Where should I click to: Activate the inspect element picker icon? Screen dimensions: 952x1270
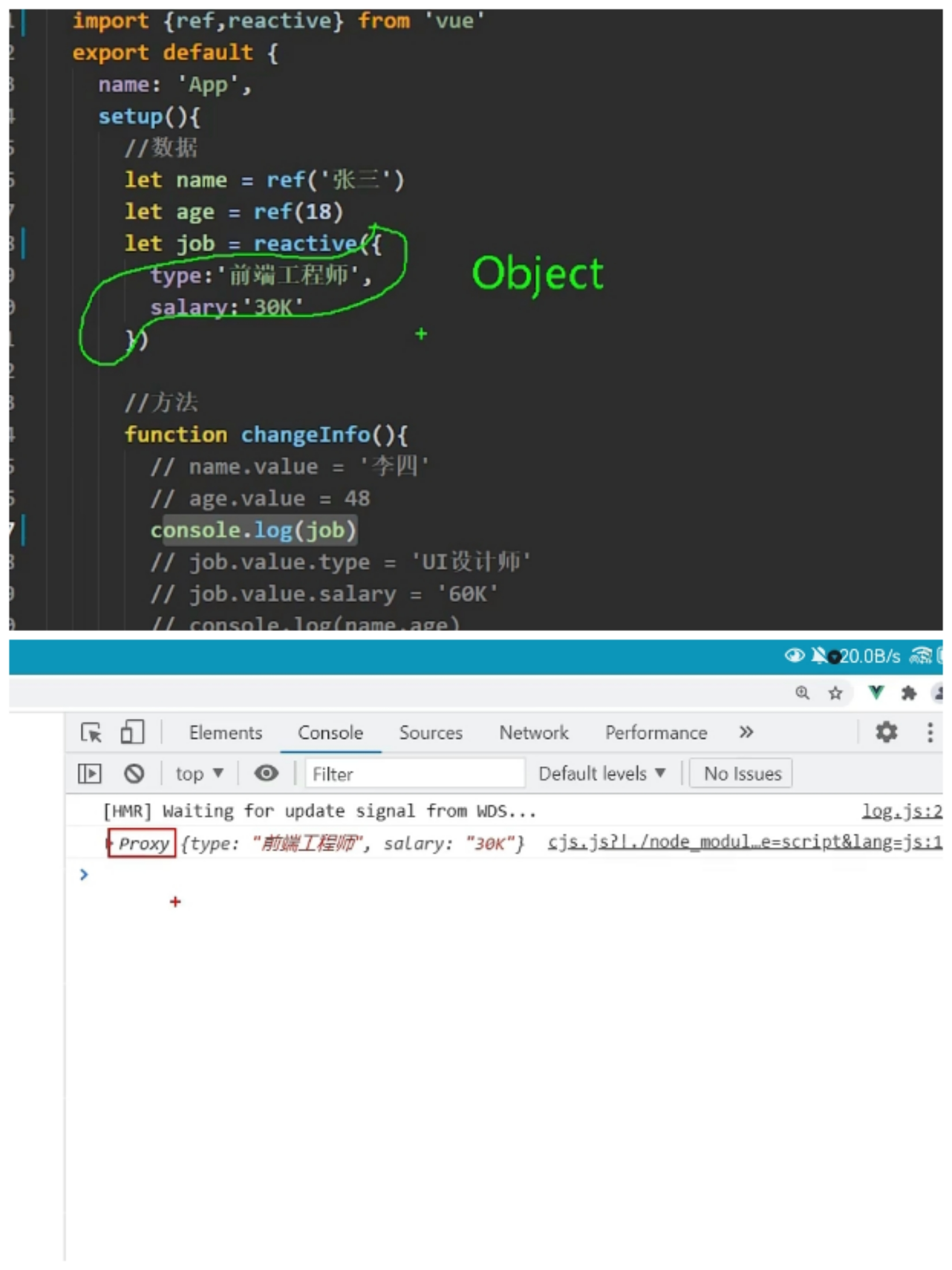91,732
